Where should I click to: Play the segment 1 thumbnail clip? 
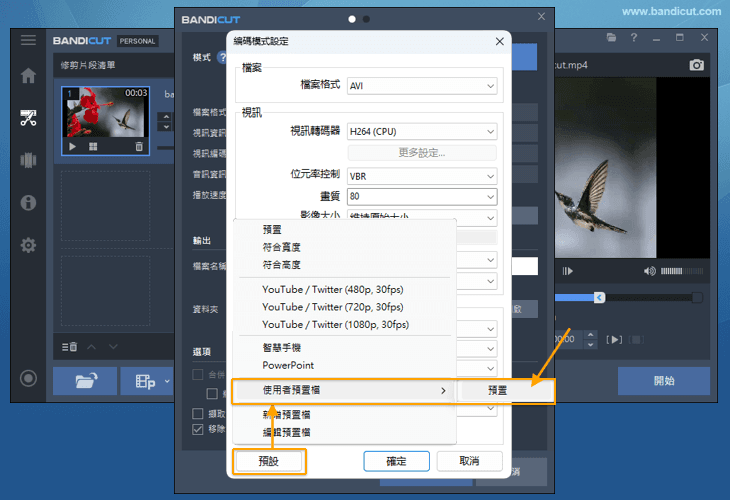tap(72, 147)
